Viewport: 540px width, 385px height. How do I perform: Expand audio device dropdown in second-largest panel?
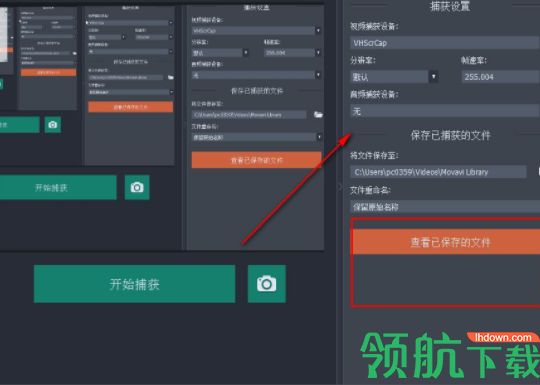tap(318, 75)
